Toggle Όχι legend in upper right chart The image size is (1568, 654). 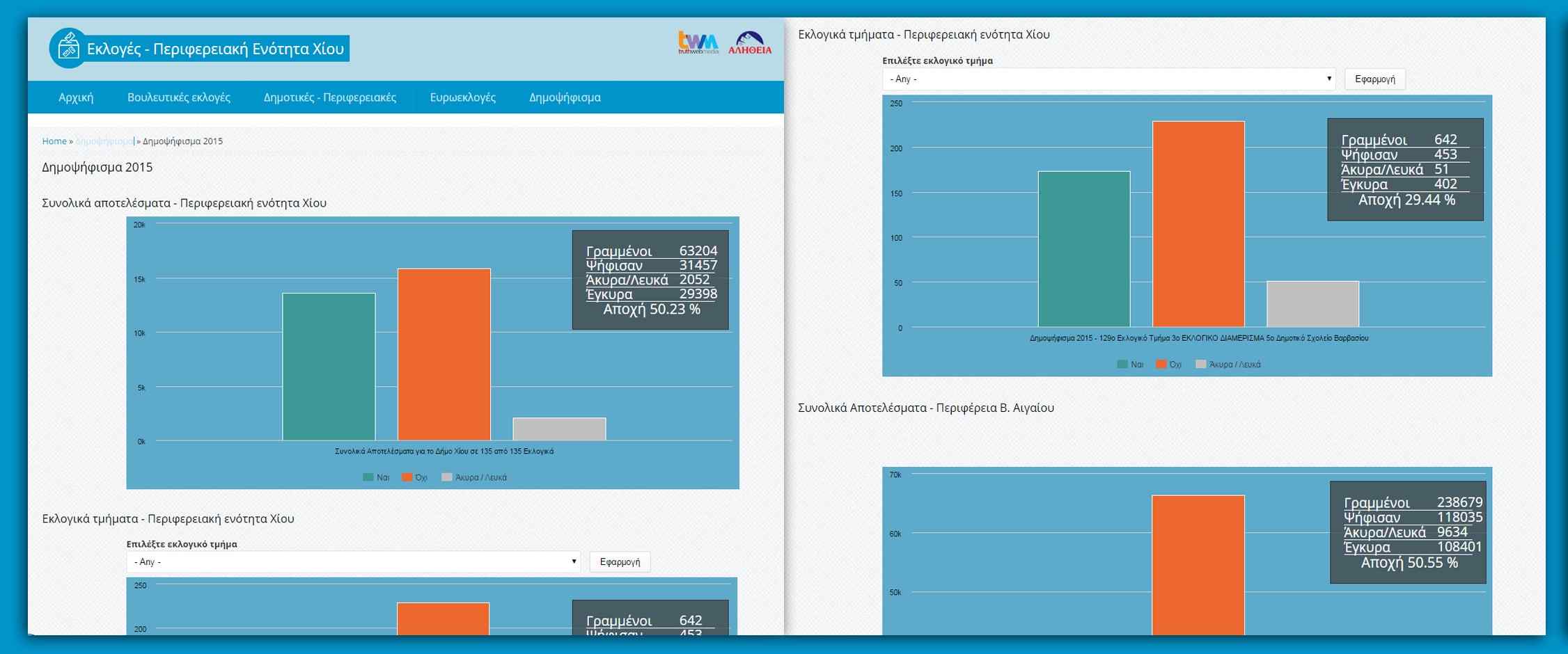tap(1169, 365)
